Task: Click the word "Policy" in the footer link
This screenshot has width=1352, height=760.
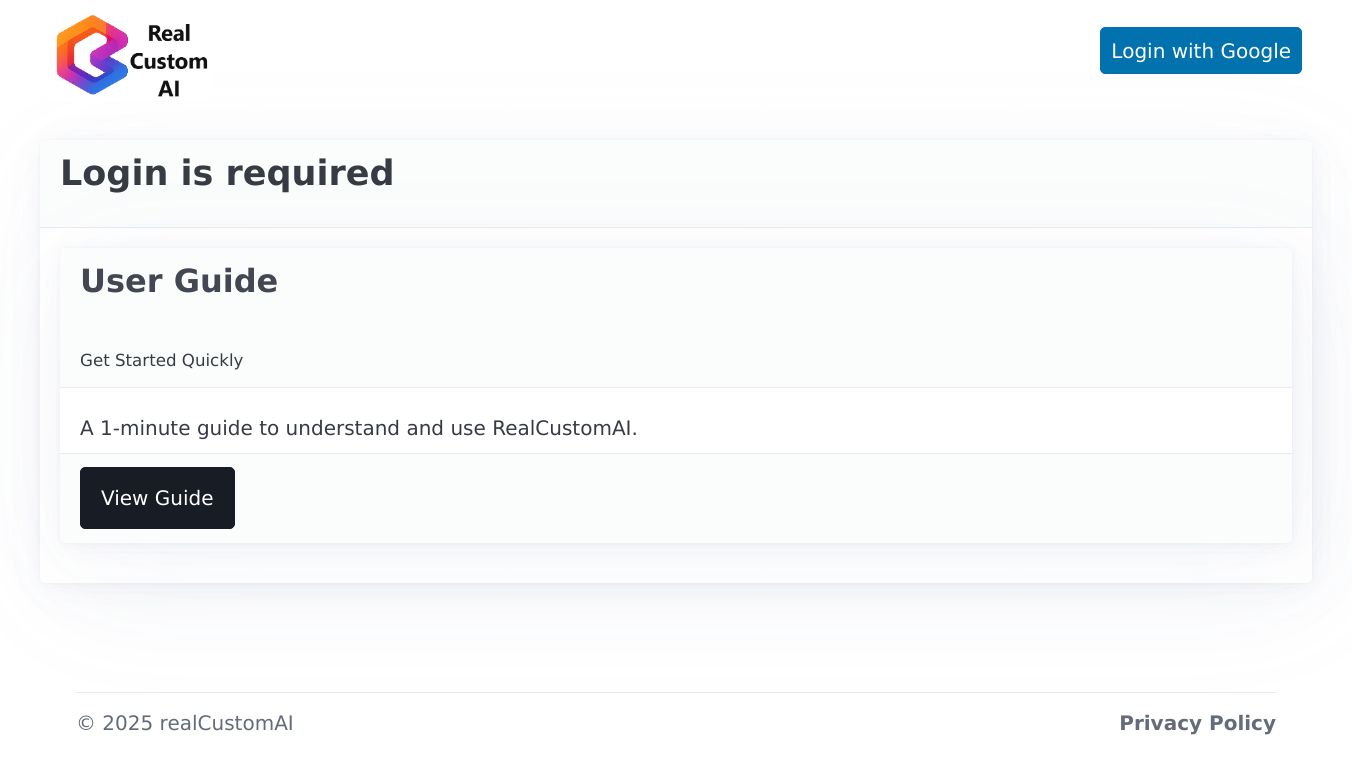Action: [1242, 723]
